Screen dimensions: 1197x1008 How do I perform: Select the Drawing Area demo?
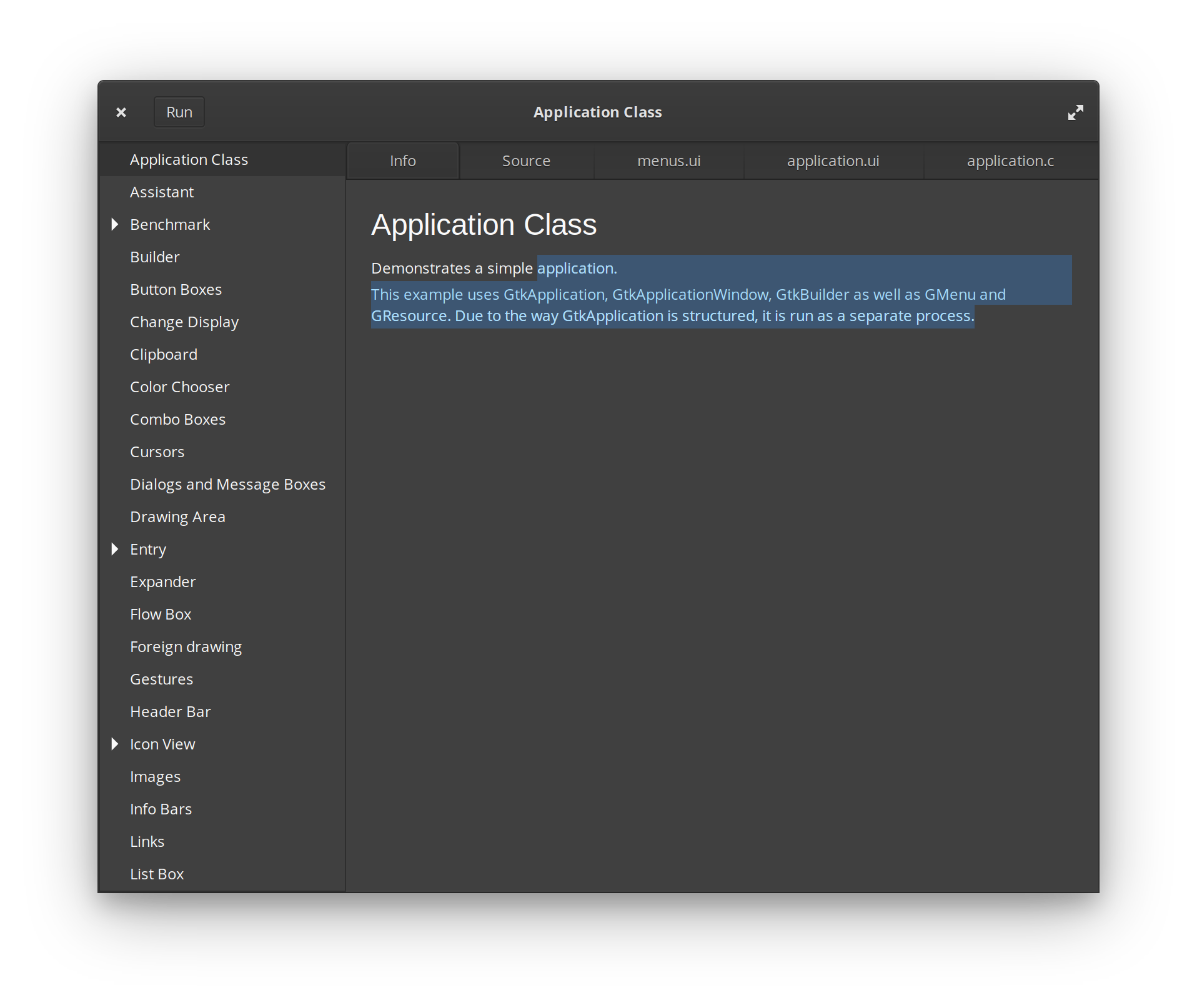pyautogui.click(x=177, y=516)
